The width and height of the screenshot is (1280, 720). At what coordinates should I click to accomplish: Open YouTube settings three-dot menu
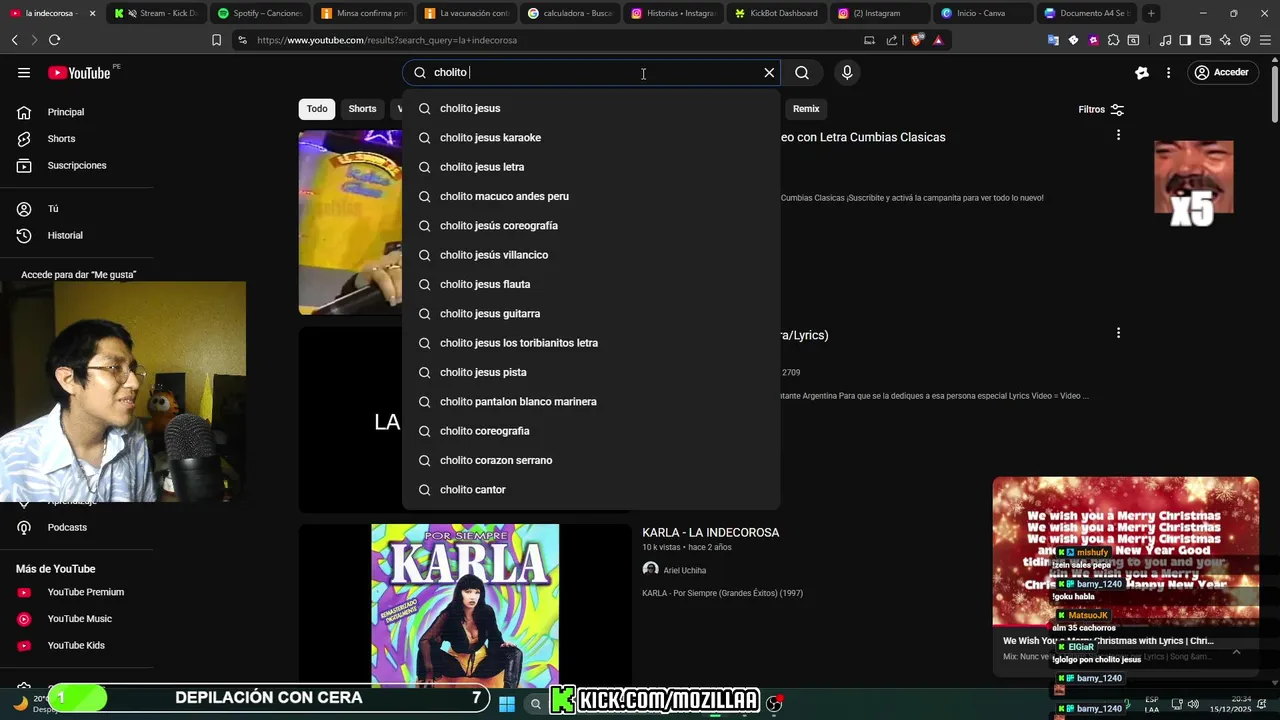[x=1168, y=73]
